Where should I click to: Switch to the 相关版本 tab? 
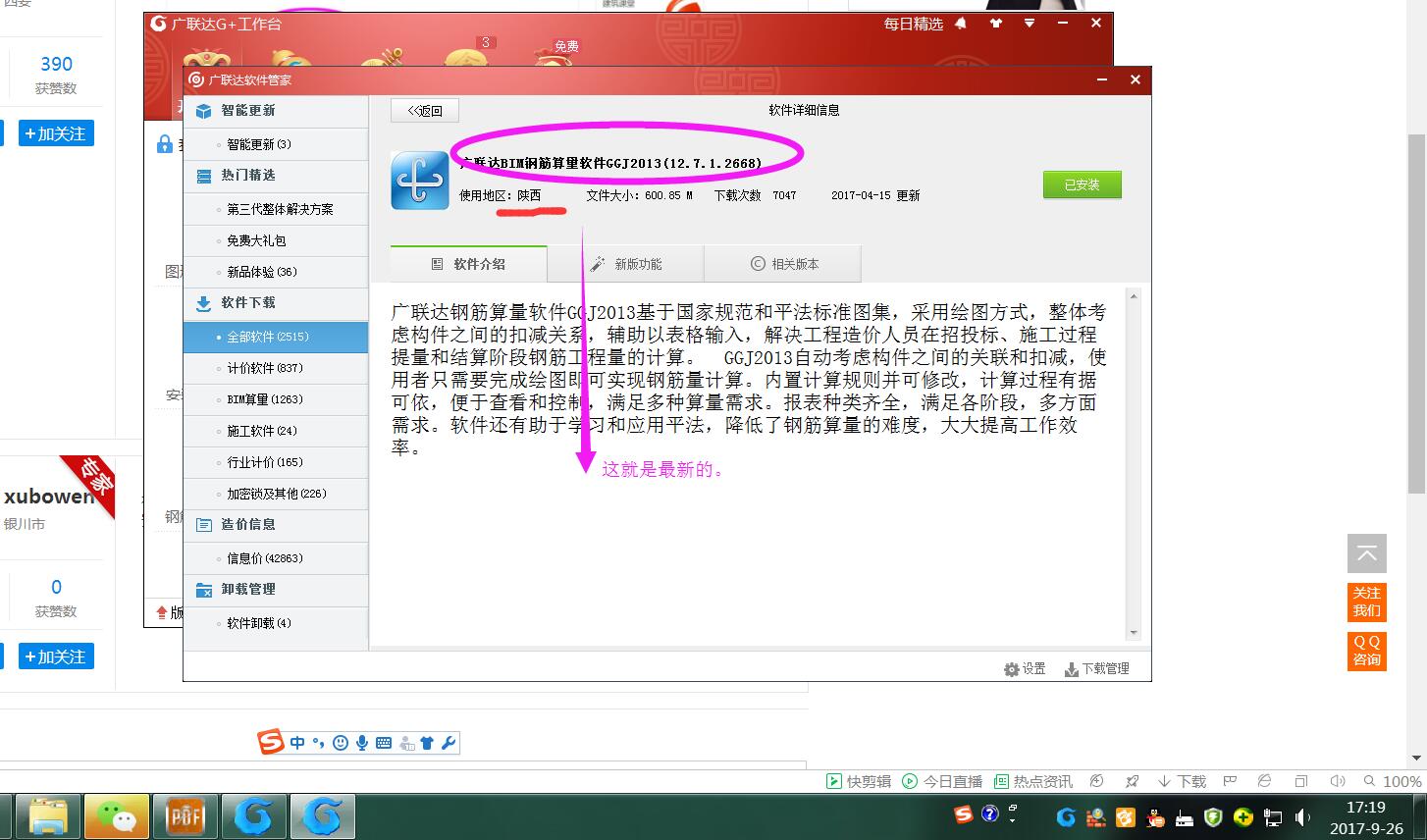pos(783,264)
